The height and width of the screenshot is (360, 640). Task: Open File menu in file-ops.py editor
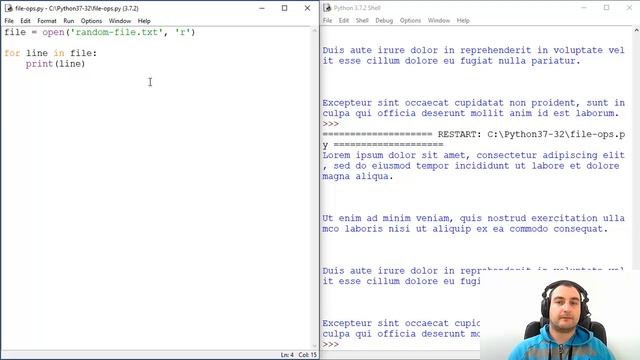tap(9, 21)
